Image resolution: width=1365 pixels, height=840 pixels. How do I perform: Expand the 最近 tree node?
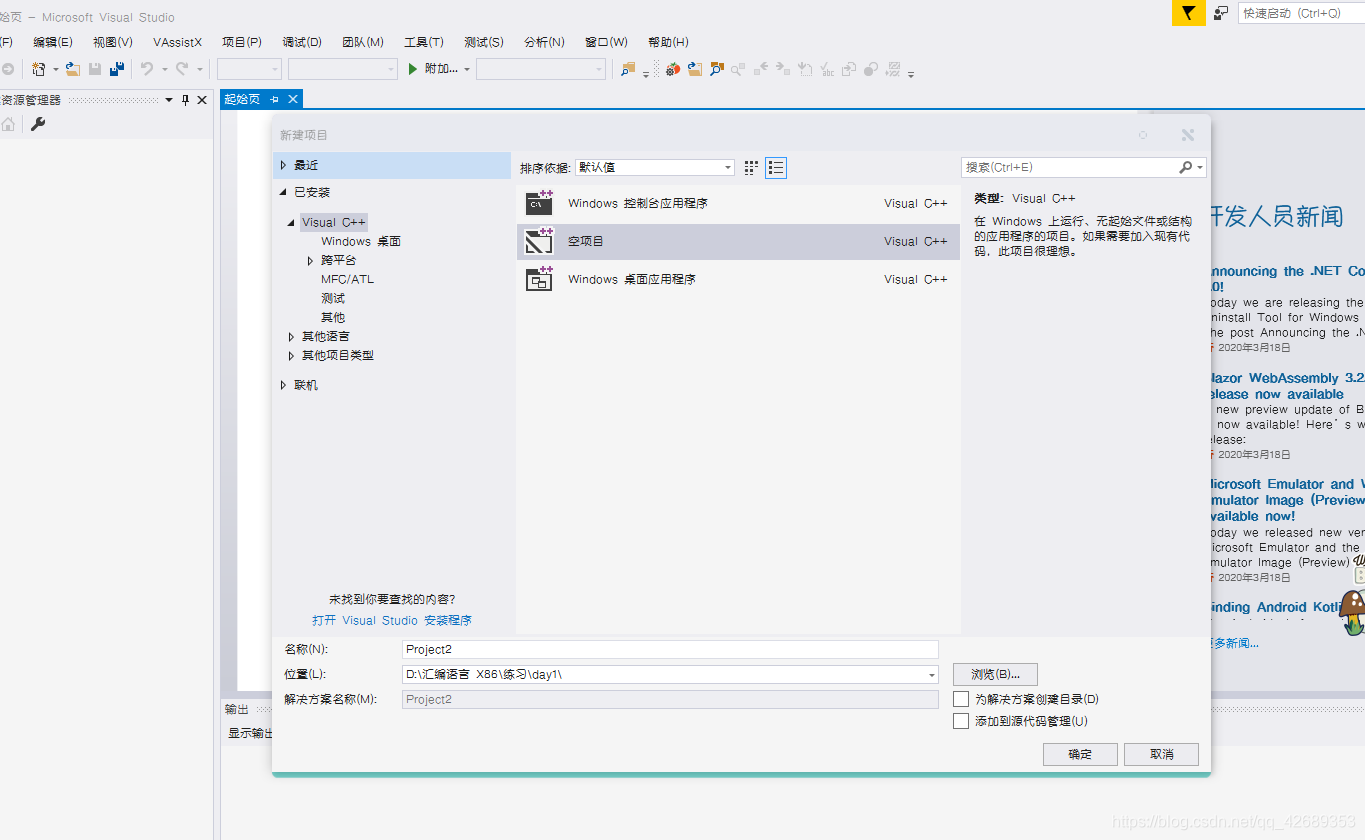click(283, 165)
